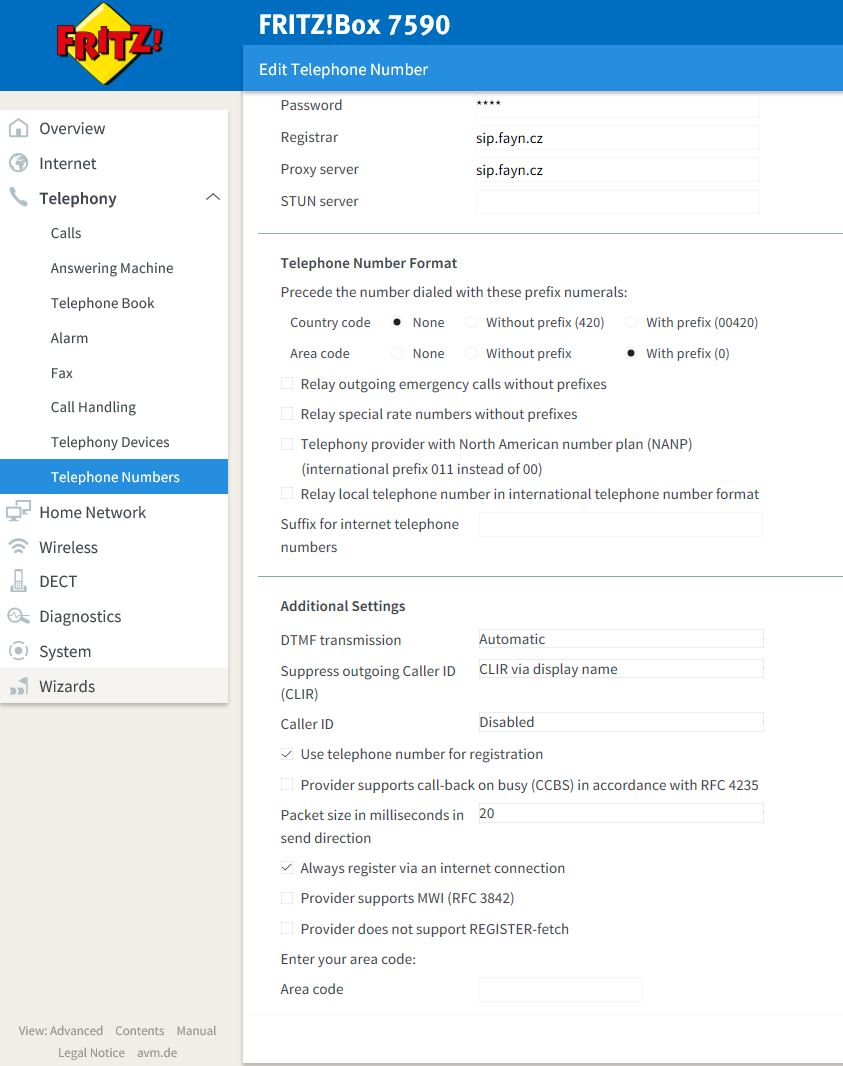Image resolution: width=843 pixels, height=1066 pixels.
Task: Select Telephone Numbers submenu item
Action: (114, 477)
